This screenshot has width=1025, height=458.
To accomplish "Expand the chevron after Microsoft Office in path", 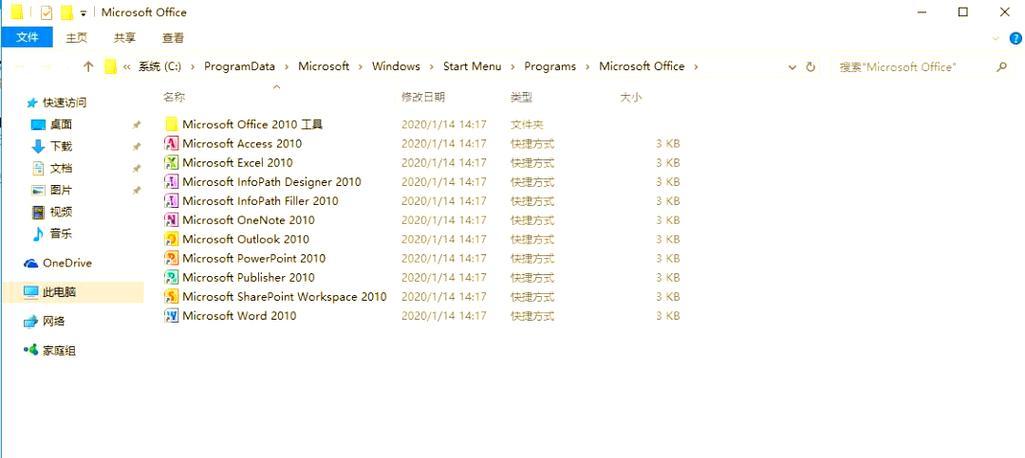I will [696, 67].
